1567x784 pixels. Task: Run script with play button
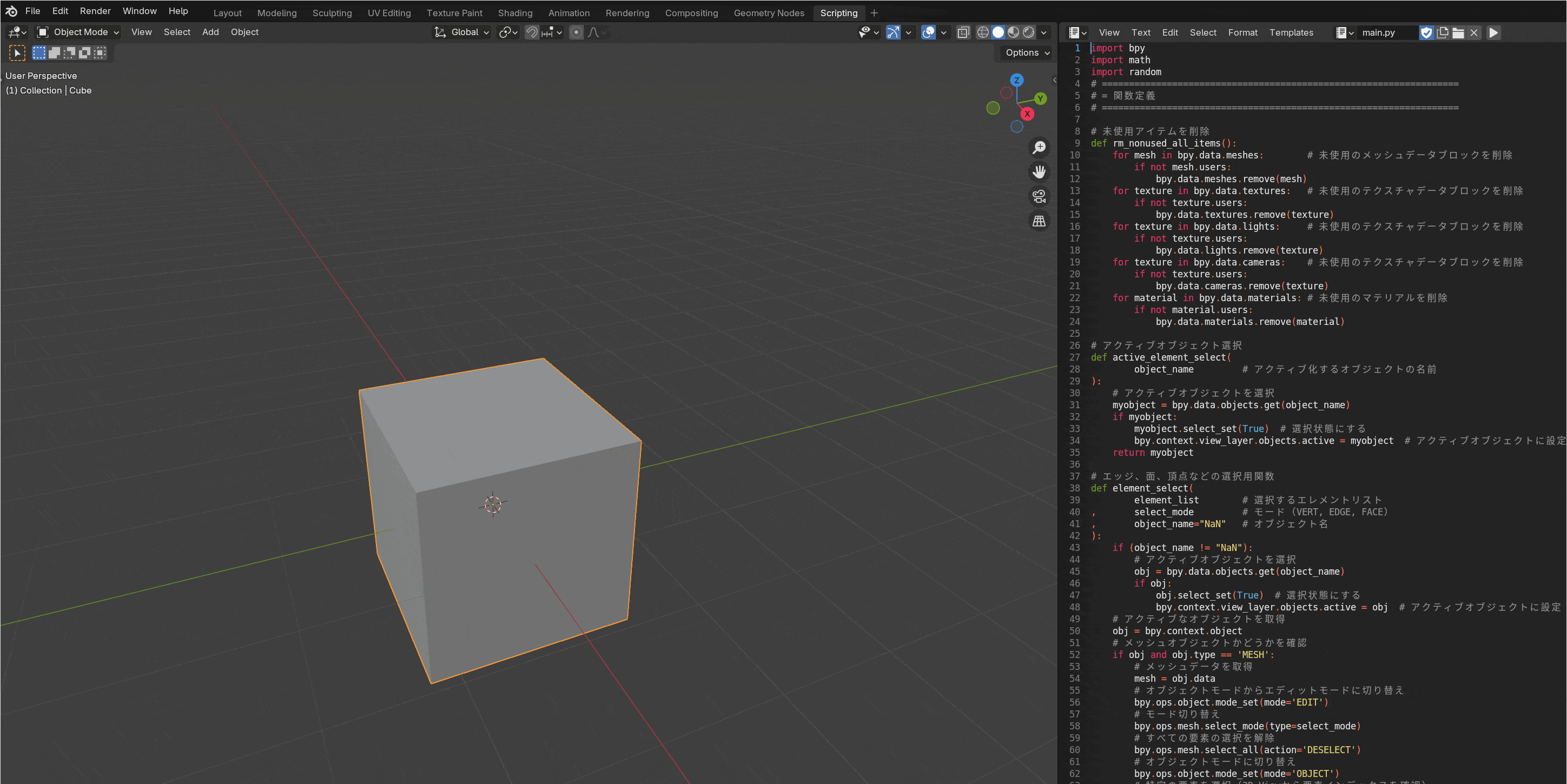click(x=1493, y=33)
